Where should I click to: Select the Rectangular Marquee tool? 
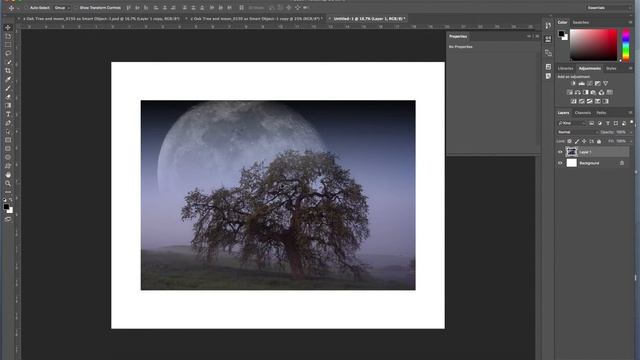coord(8,44)
